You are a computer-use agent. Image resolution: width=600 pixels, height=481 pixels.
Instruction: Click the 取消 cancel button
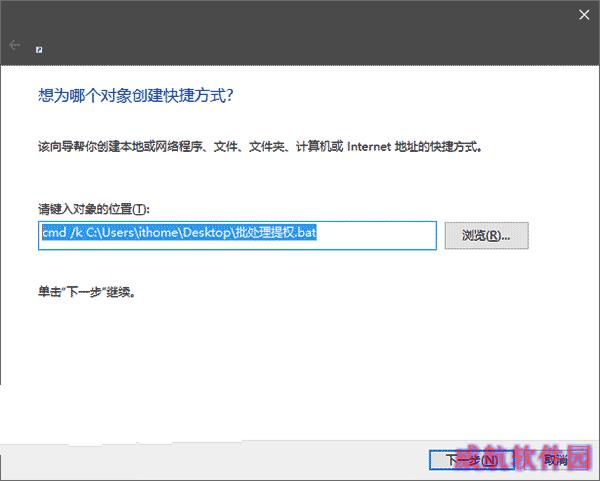click(555, 460)
